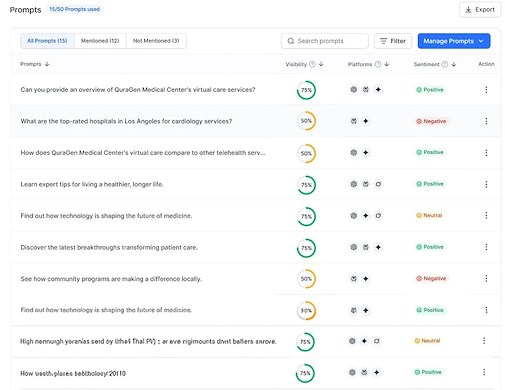Open action menu for the 'How uasth-places' row
Viewport: 505px width, 390px height.
coord(484,372)
